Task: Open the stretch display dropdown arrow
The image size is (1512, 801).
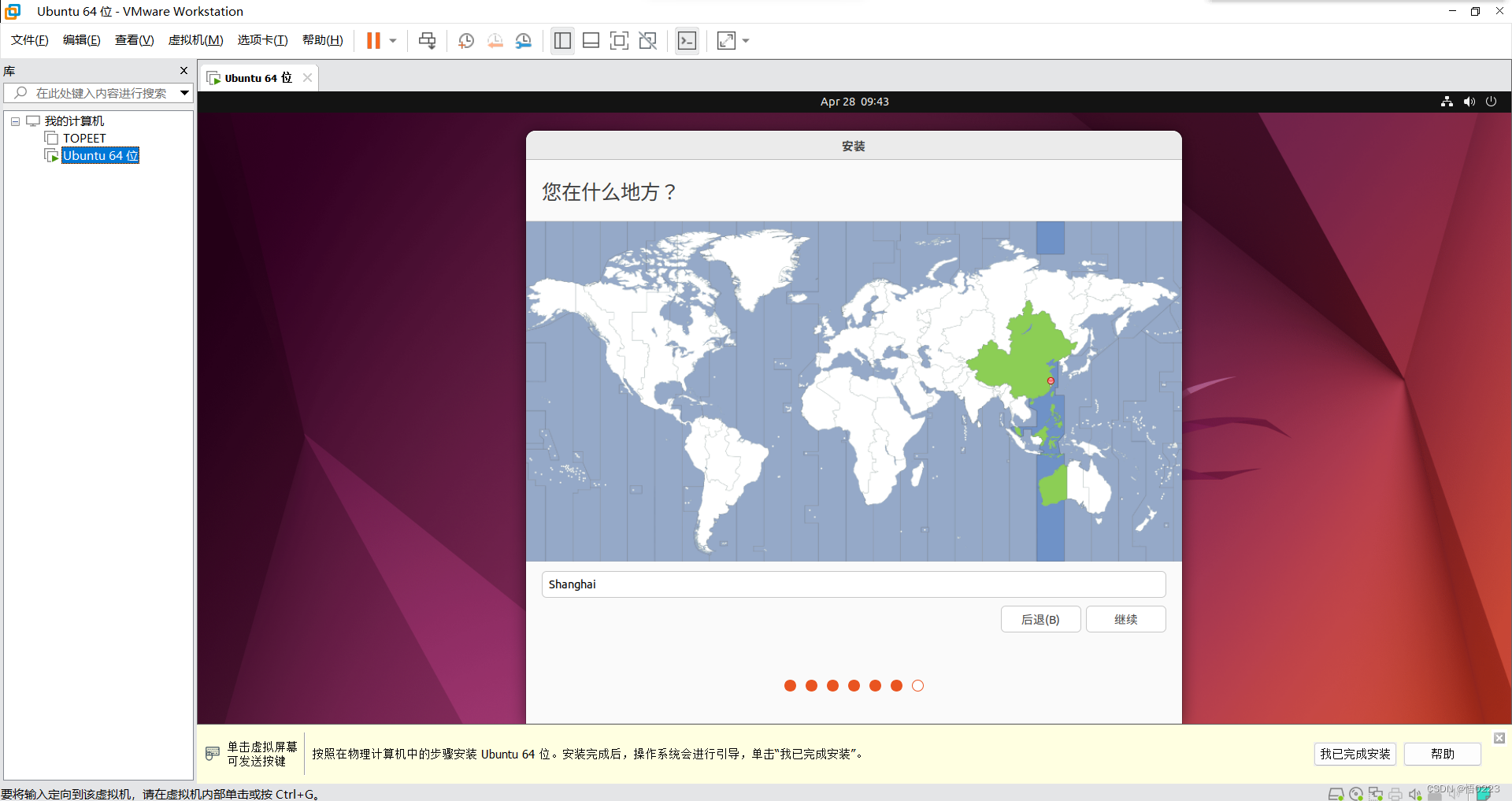Action: coord(746,41)
